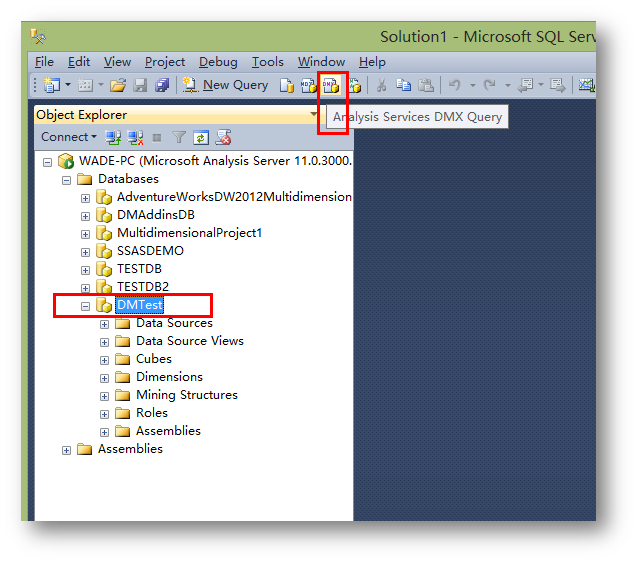The image size is (638, 563).
Task: Open the New Project dropdown arrow
Action: (x=68, y=85)
